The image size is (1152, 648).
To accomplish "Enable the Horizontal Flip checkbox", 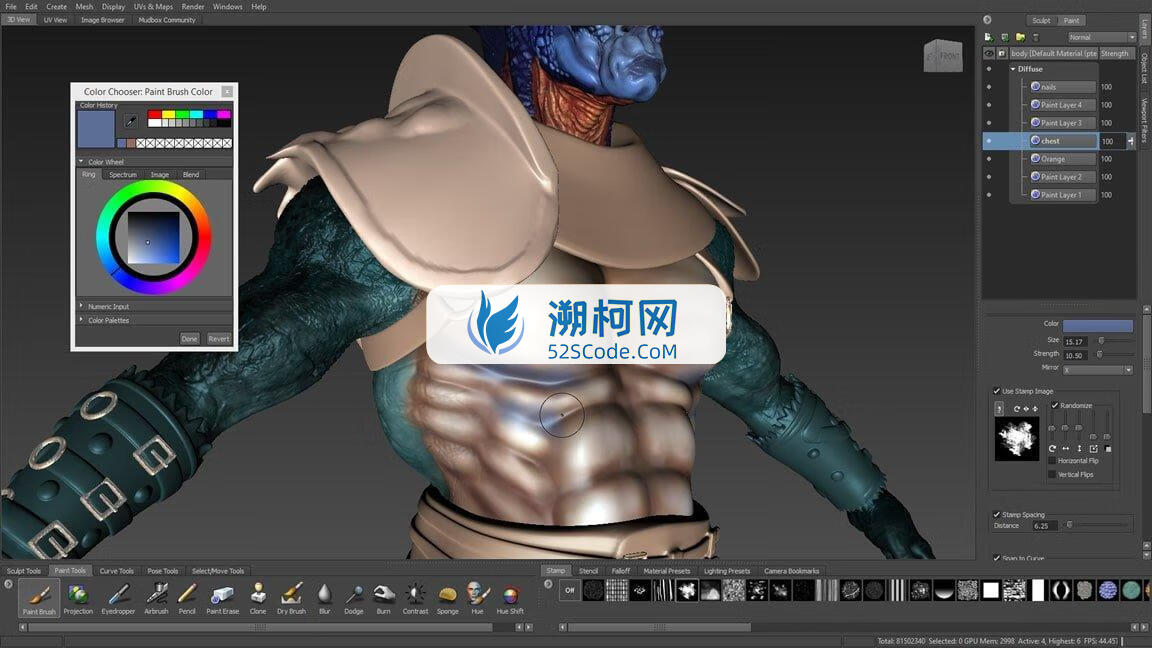I will [x=1052, y=461].
